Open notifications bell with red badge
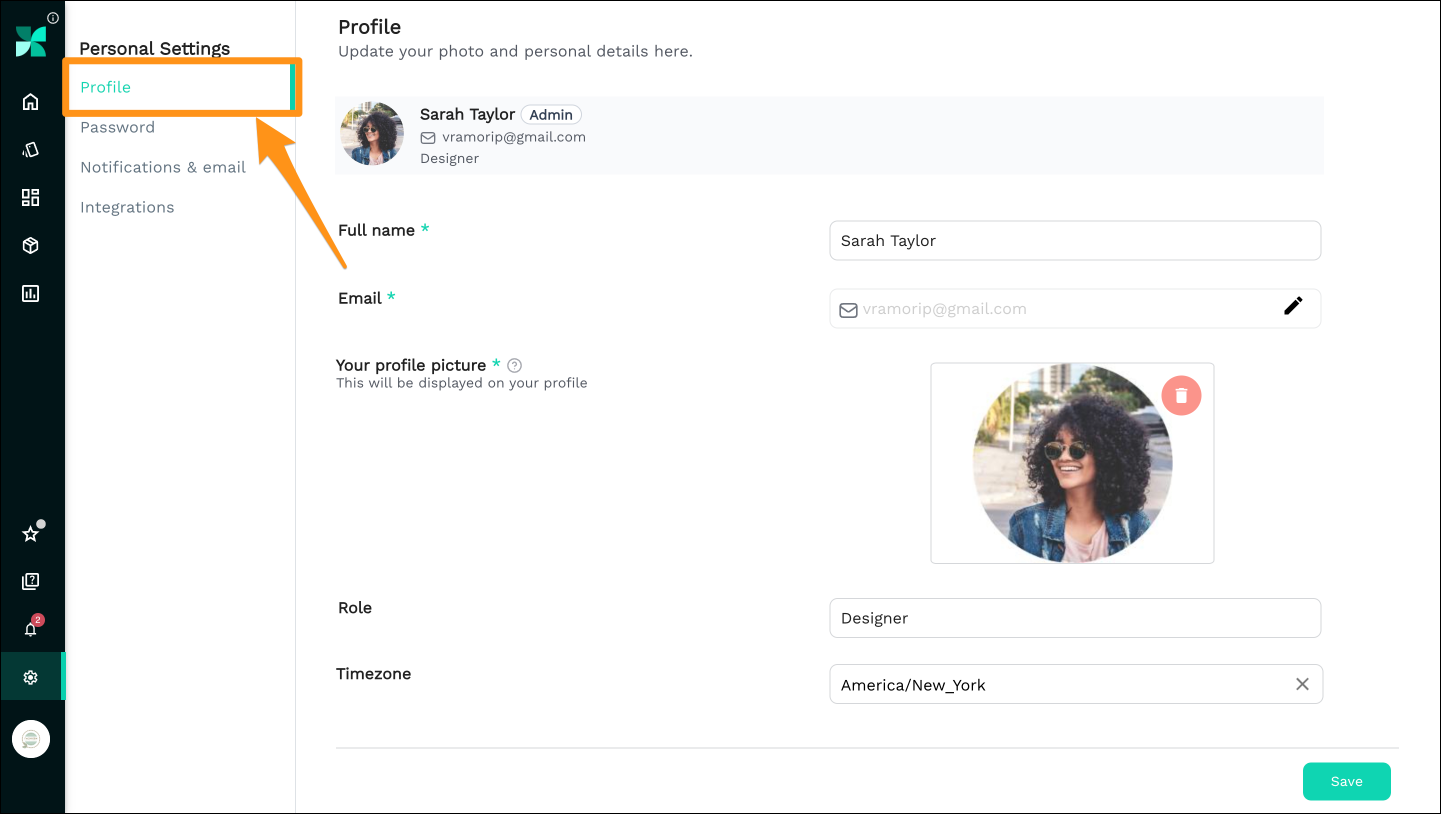1441x814 pixels. (31, 629)
